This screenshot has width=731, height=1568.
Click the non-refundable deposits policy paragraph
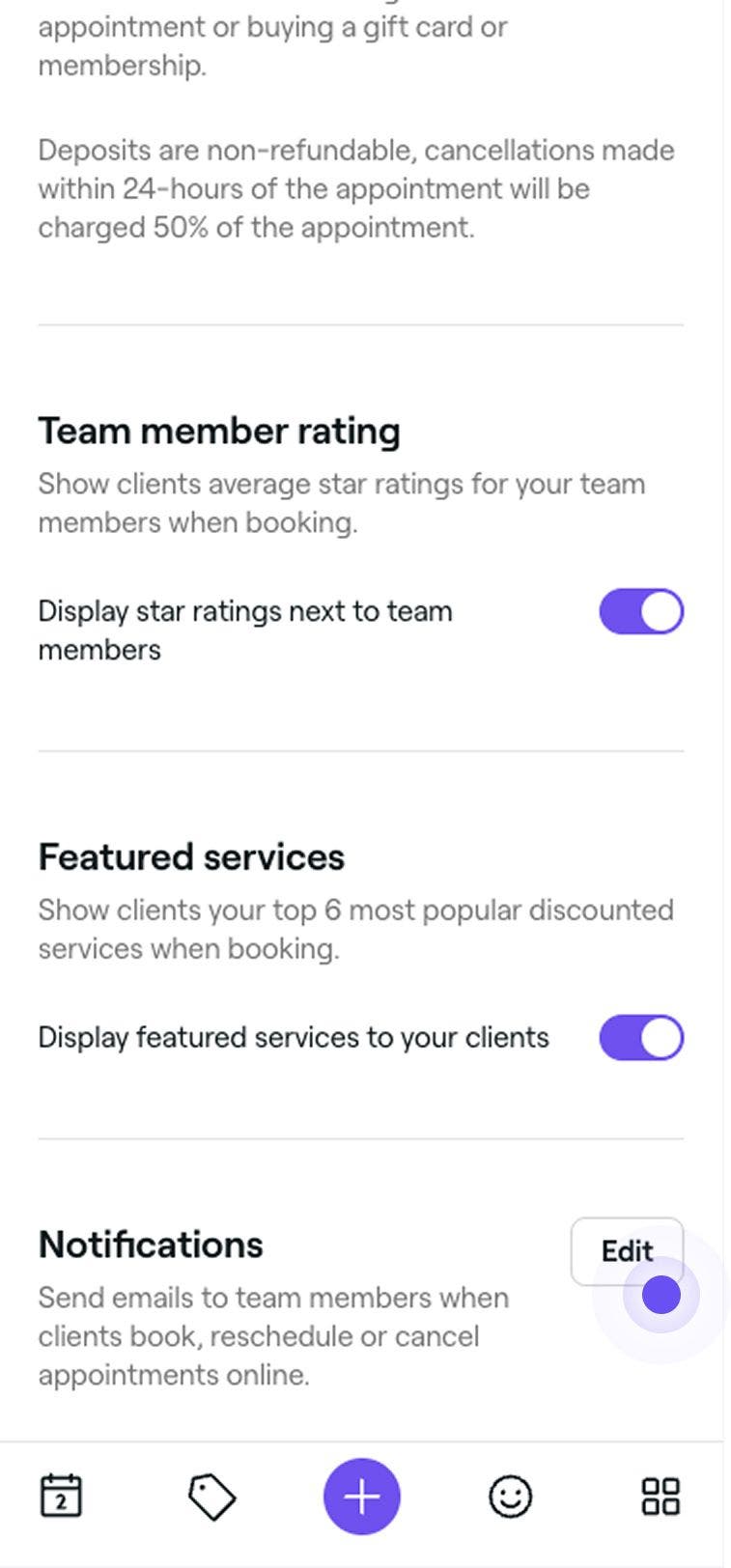coord(355,188)
